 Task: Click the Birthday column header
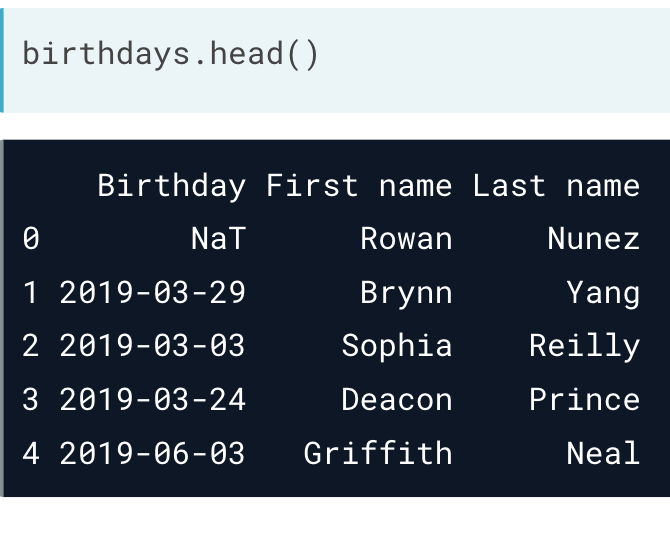[x=171, y=186]
